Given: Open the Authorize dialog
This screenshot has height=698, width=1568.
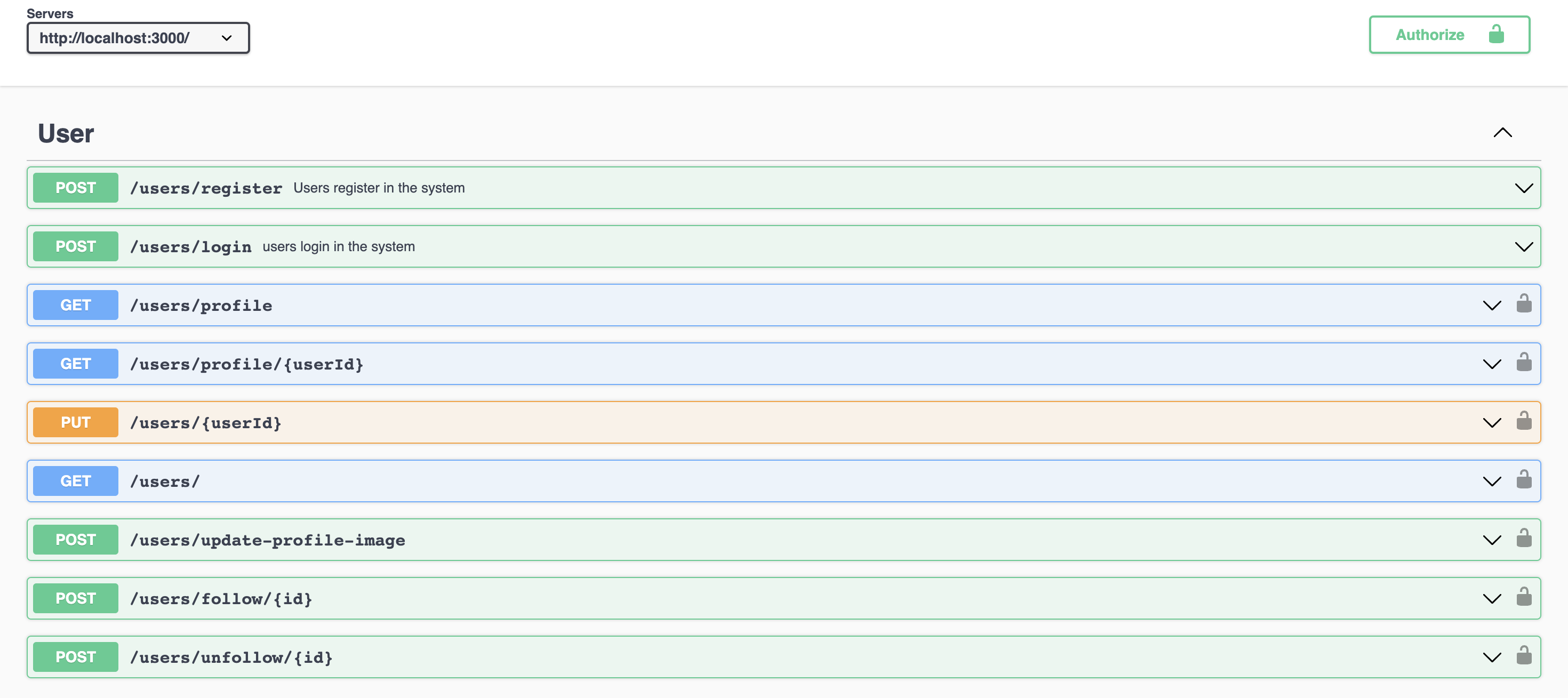Looking at the screenshot, I should [1449, 35].
